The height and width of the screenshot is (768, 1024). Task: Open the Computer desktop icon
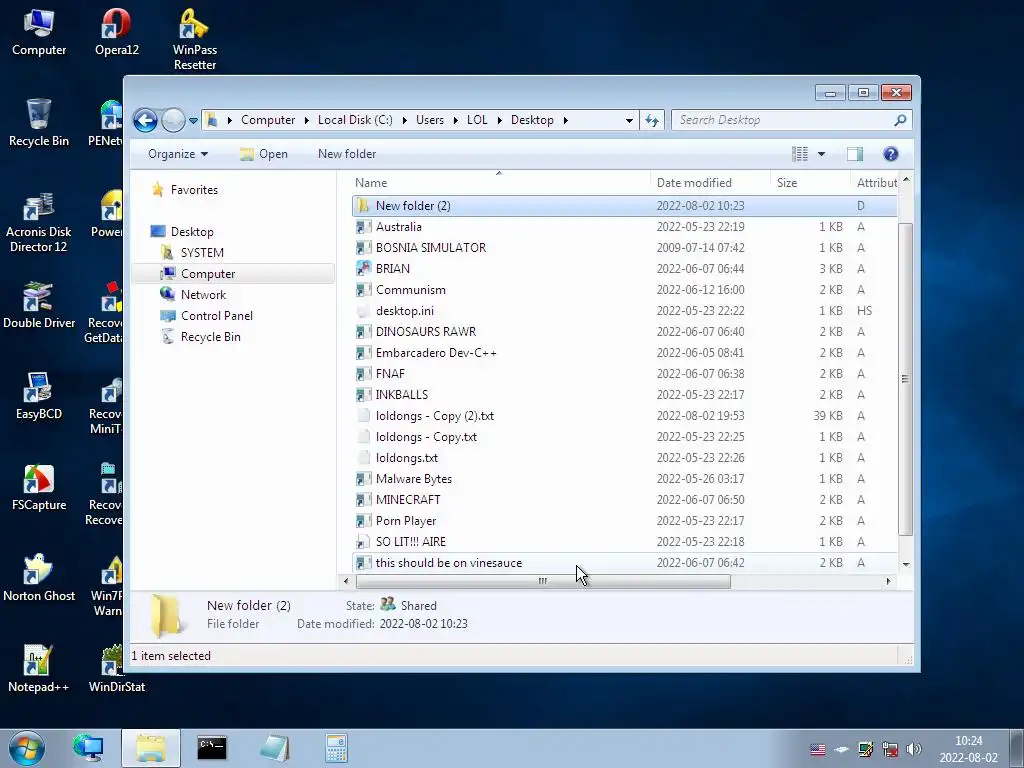[39, 32]
